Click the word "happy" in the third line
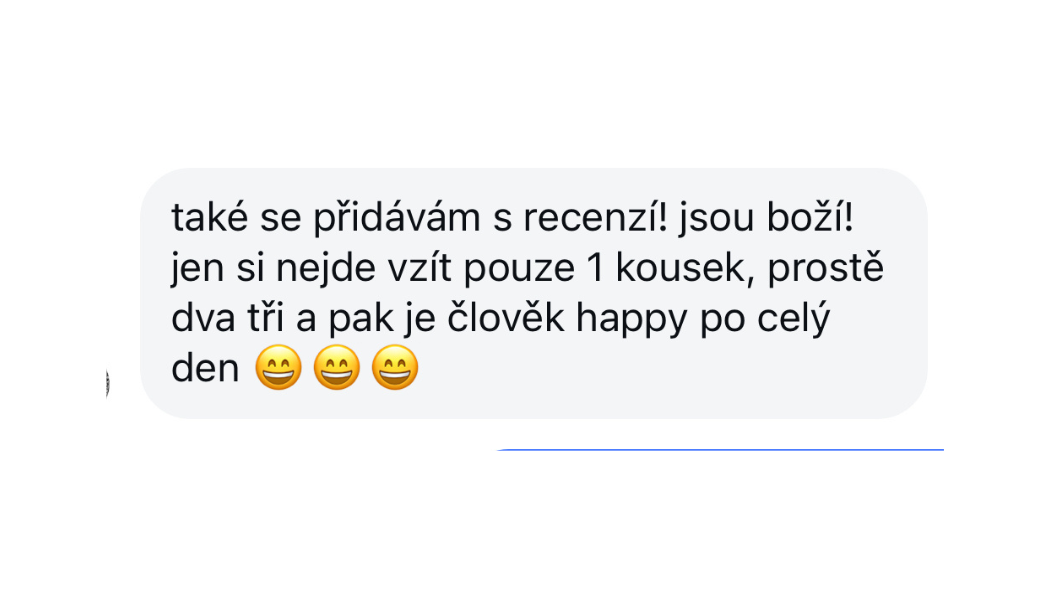 pos(631,319)
